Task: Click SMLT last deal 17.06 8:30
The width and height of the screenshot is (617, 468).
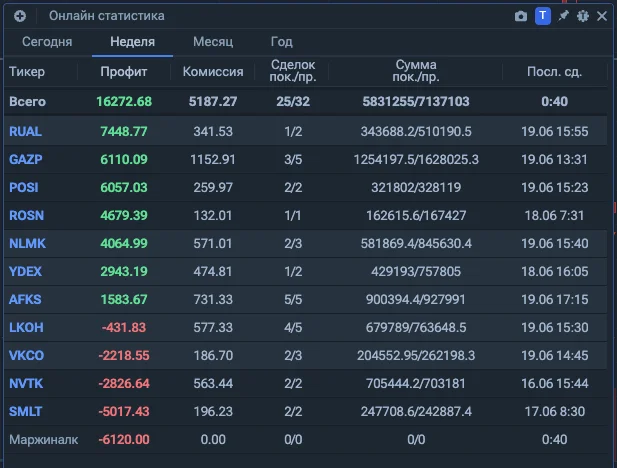Action: click(554, 411)
